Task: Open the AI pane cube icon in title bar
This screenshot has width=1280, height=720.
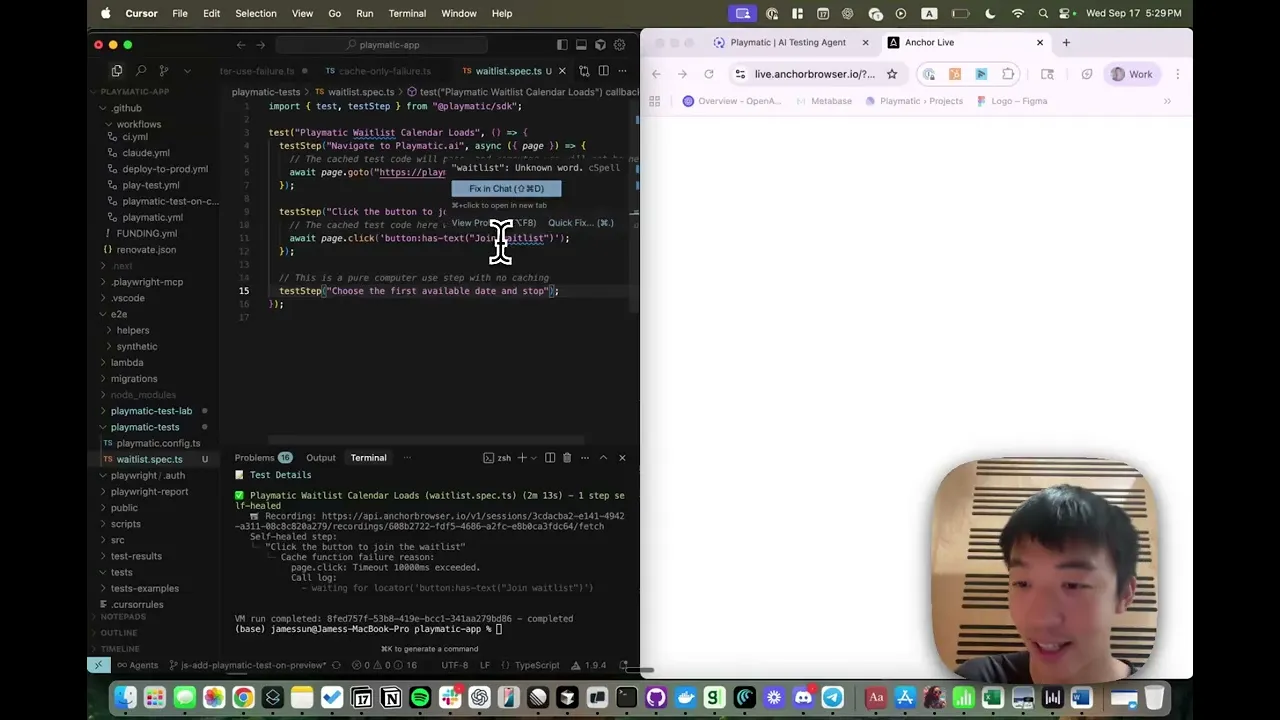Action: coord(600,45)
